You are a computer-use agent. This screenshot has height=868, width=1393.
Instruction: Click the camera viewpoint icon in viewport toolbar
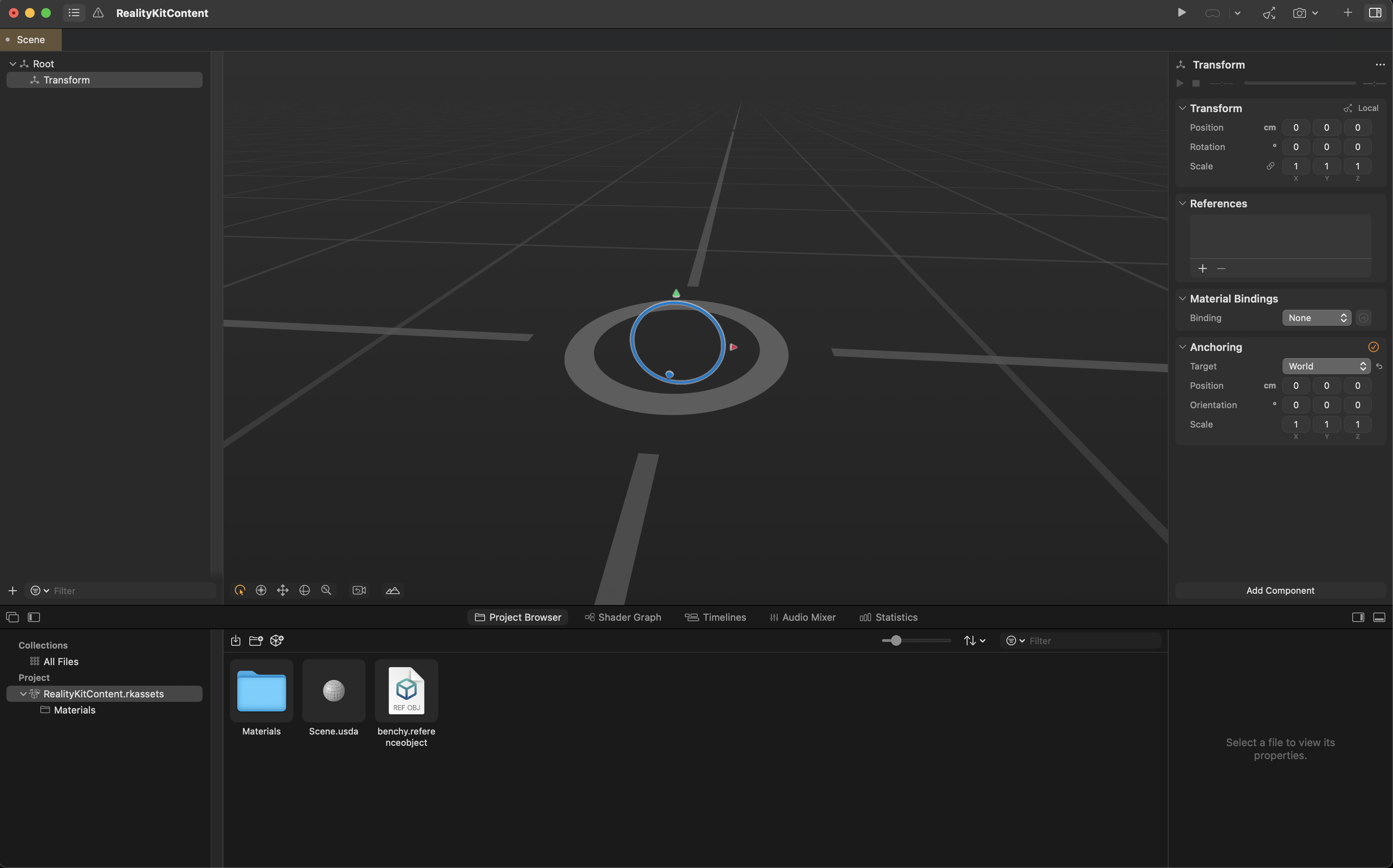[359, 590]
